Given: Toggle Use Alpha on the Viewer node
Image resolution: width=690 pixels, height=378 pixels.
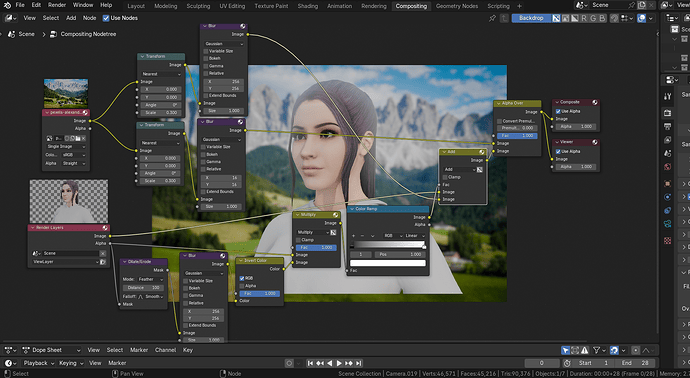Looking at the screenshot, I should coord(558,151).
